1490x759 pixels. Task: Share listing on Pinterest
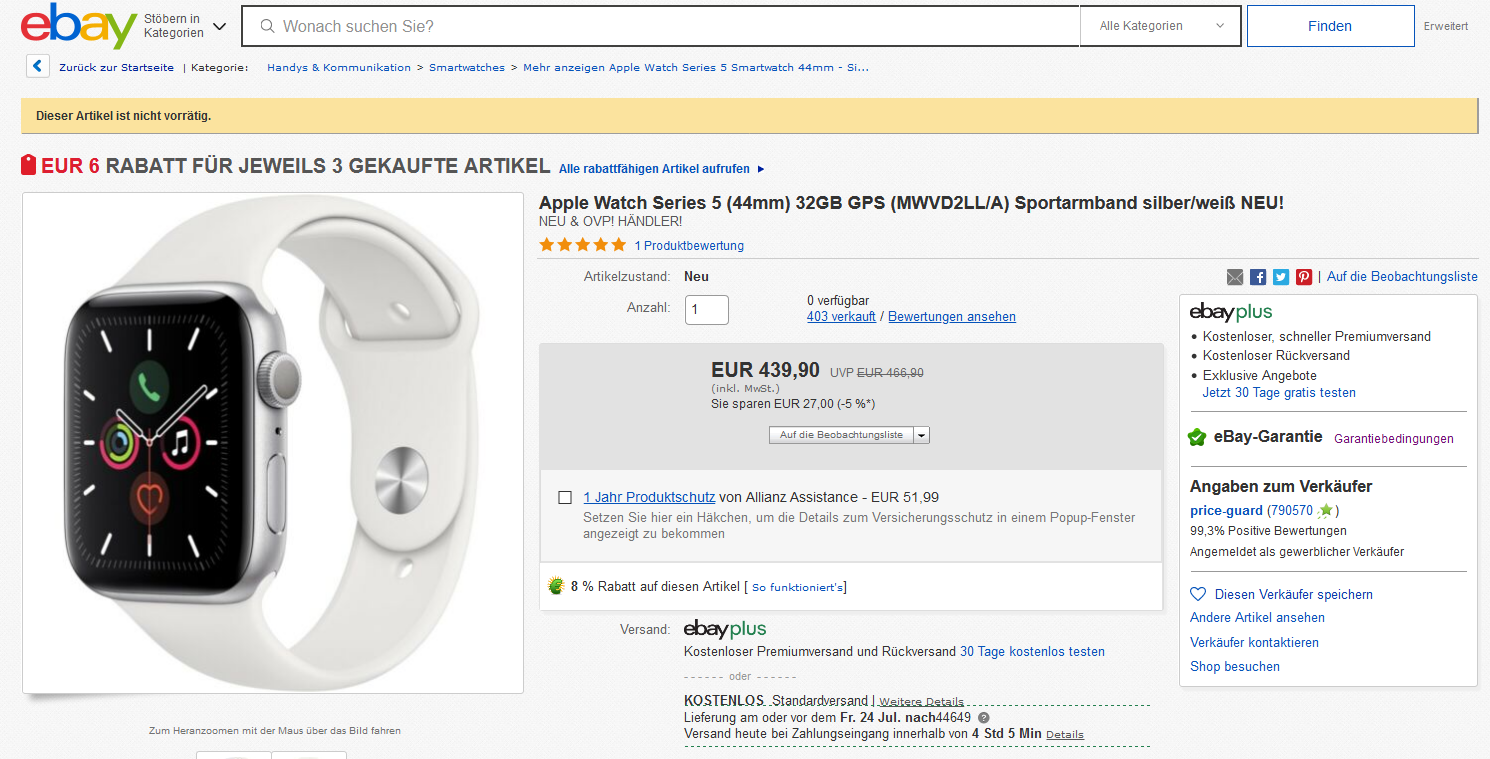[x=1304, y=277]
